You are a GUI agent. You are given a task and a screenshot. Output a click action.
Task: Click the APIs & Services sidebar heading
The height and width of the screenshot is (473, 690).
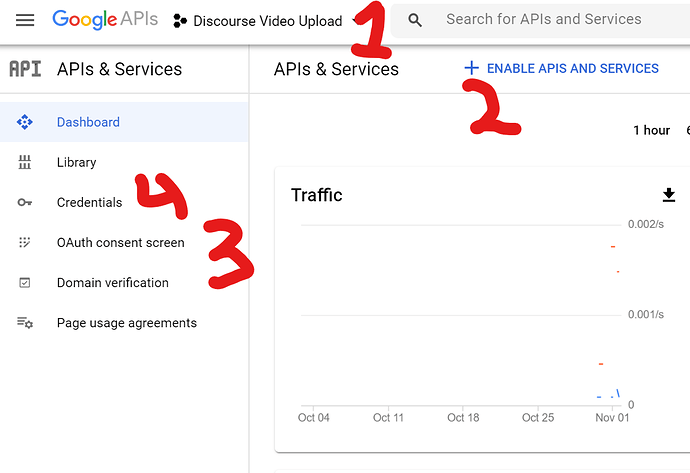tap(119, 69)
